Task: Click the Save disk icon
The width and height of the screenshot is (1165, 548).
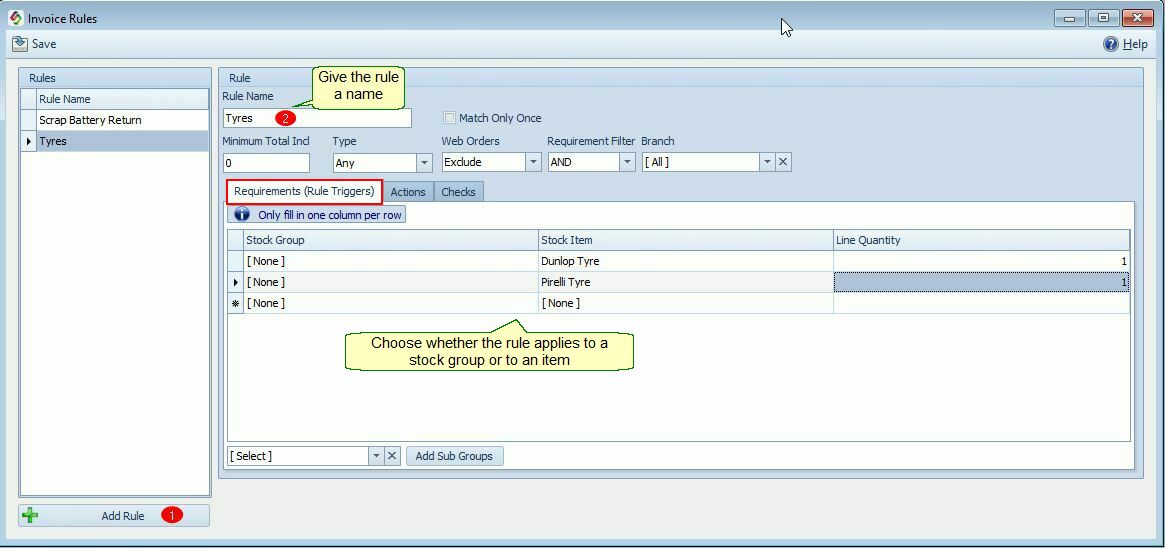Action: (19, 44)
